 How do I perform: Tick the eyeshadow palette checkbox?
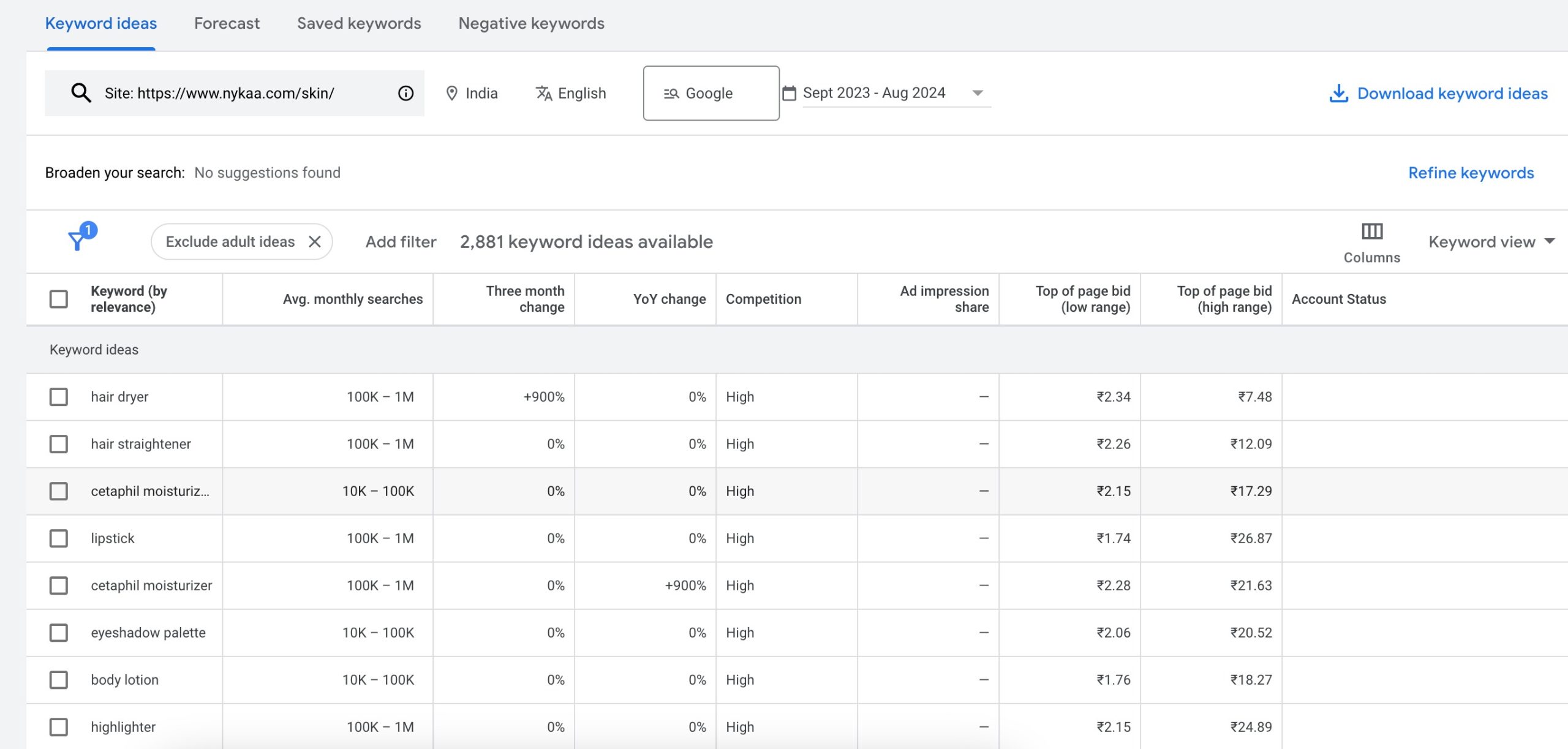click(x=59, y=633)
